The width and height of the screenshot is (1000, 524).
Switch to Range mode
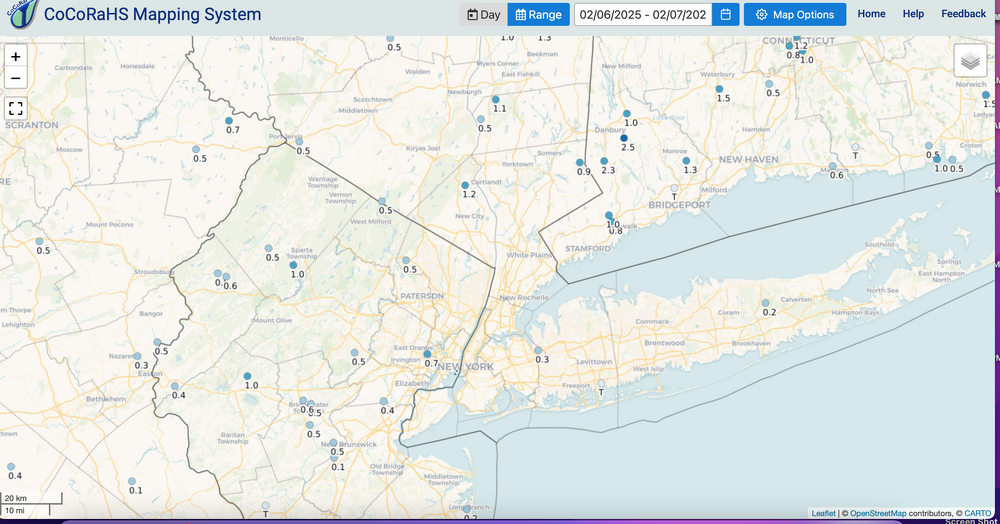[x=538, y=15]
